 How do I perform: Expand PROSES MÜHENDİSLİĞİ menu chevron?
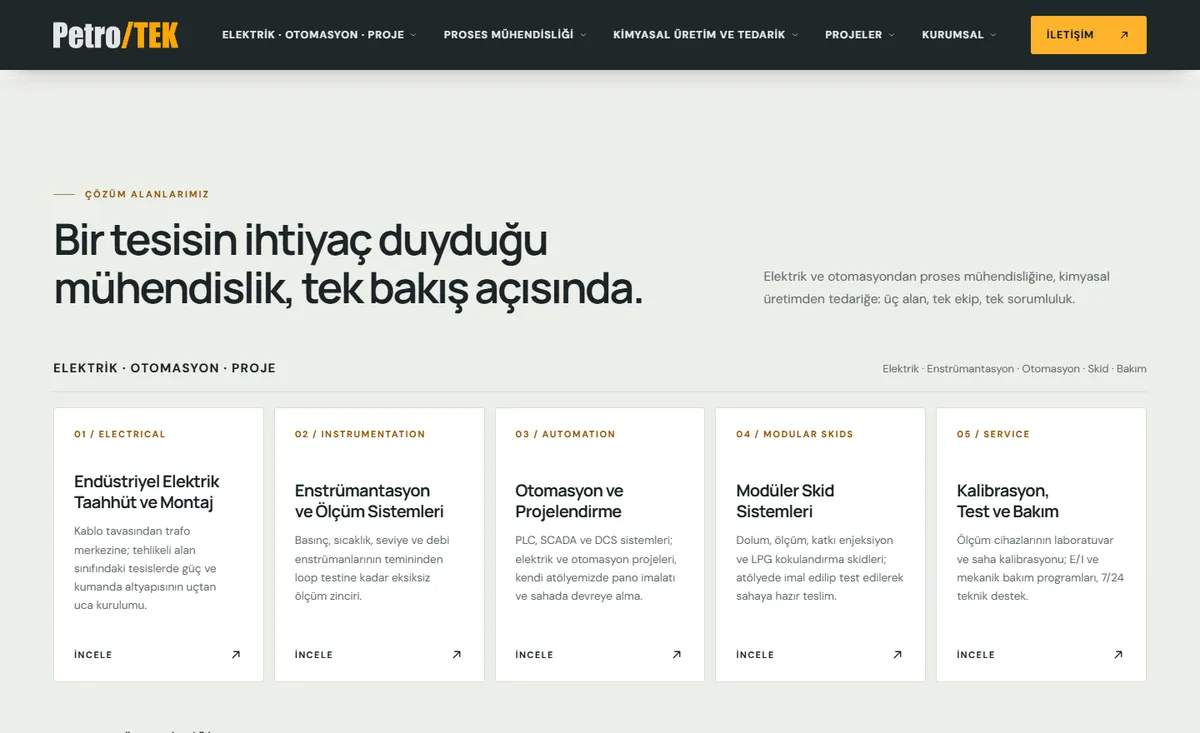tap(583, 35)
